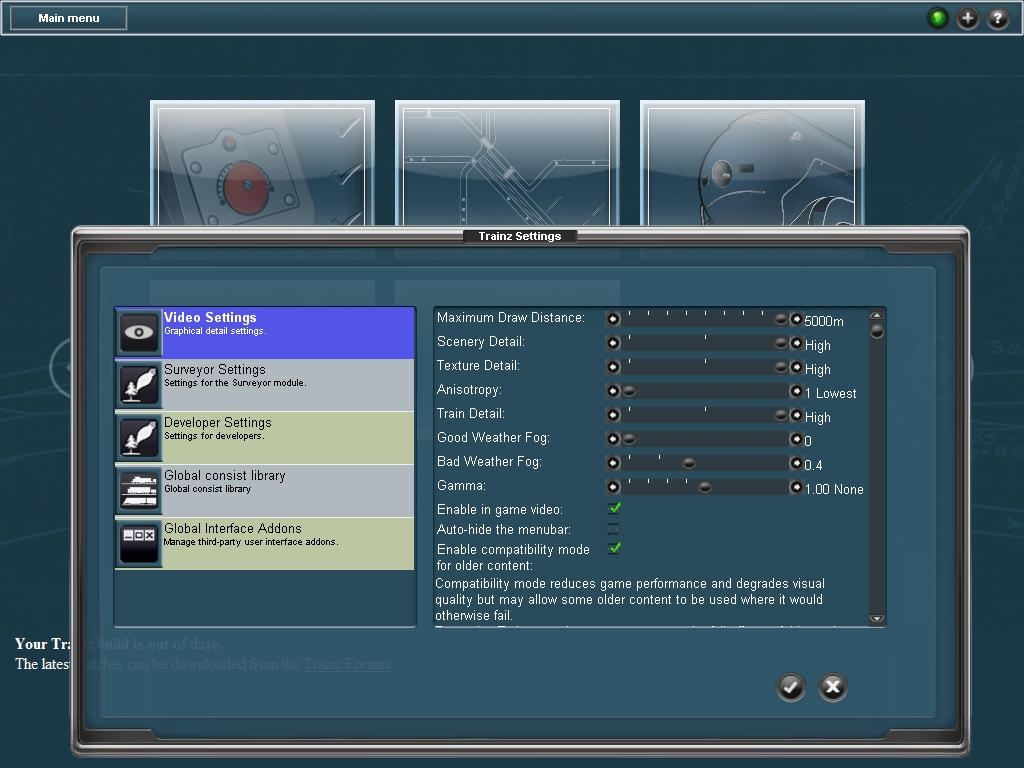Click the 0.4 bad weather fog value
The height and width of the screenshot is (768, 1024).
click(813, 465)
